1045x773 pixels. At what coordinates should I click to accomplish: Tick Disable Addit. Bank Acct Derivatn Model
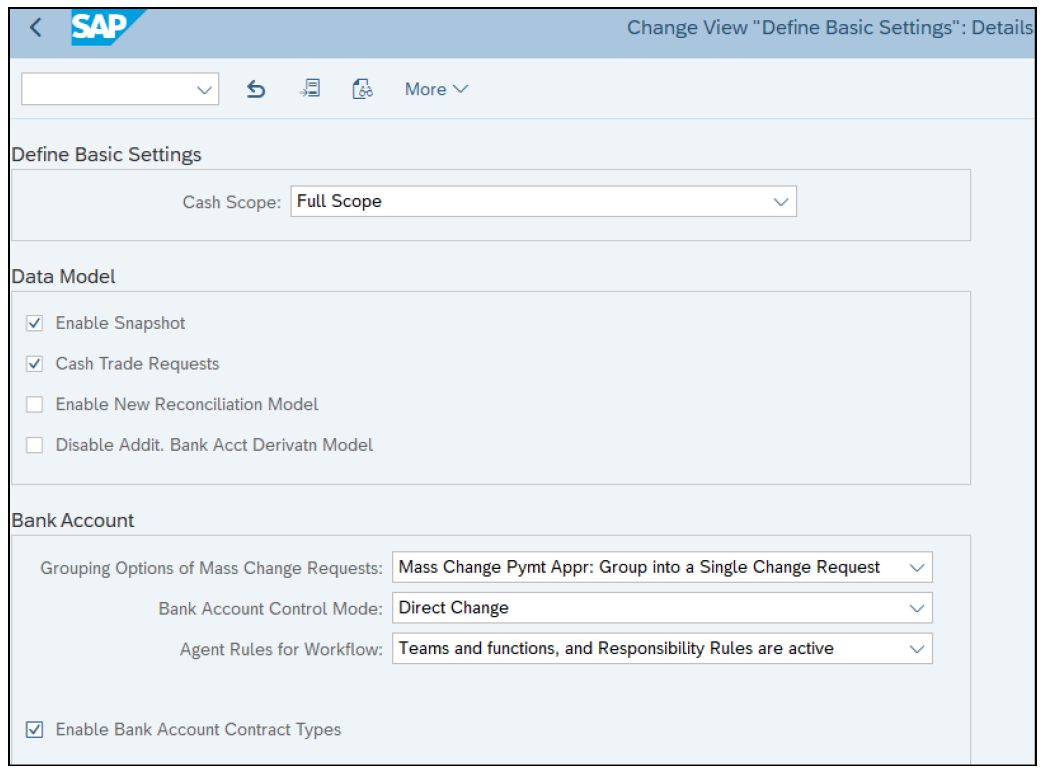click(x=35, y=445)
